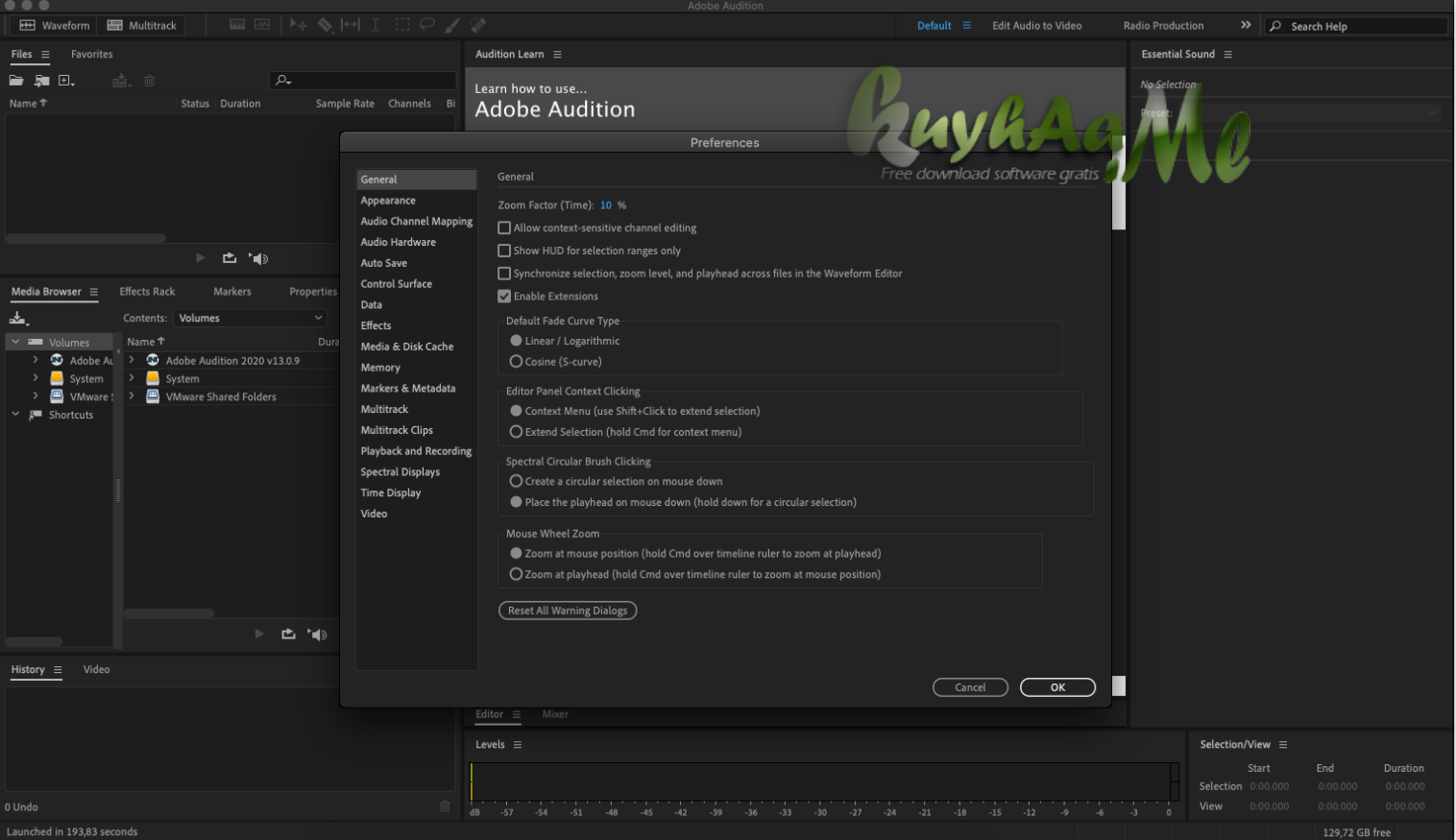Image resolution: width=1456 pixels, height=840 pixels.
Task: Open the Essential Sound panel menu icon
Action: (x=1227, y=55)
